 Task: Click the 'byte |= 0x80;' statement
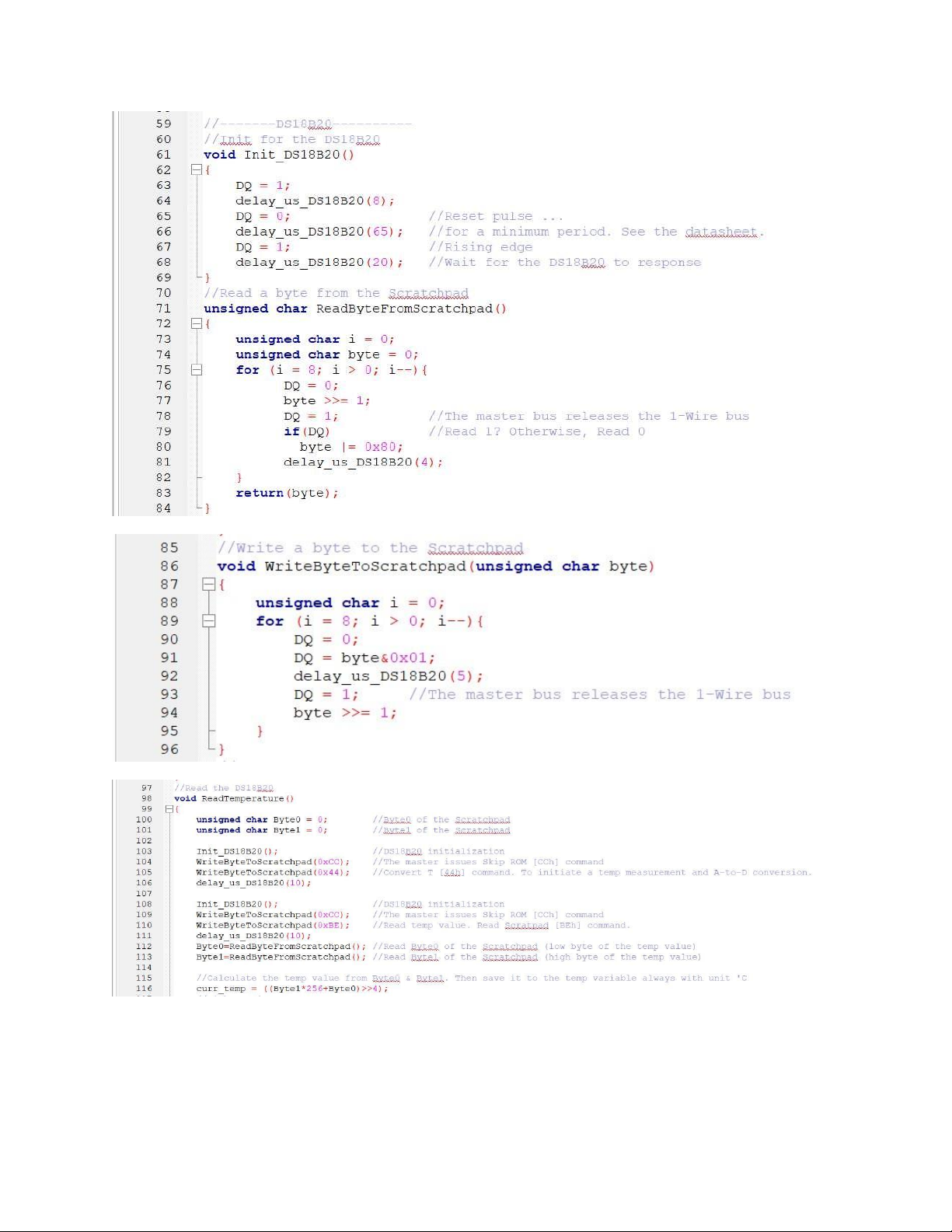351,447
